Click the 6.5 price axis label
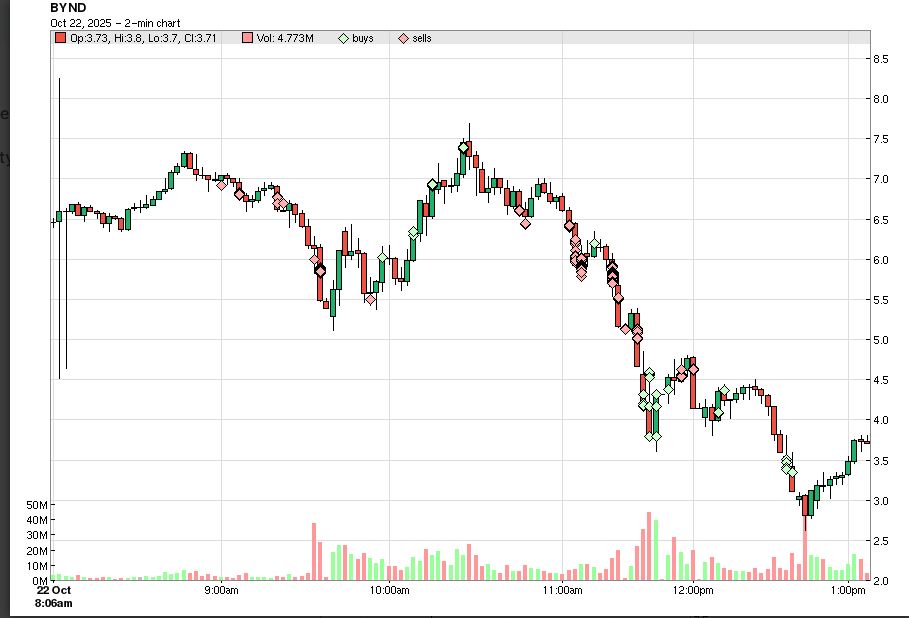The image size is (909, 618). (881, 220)
